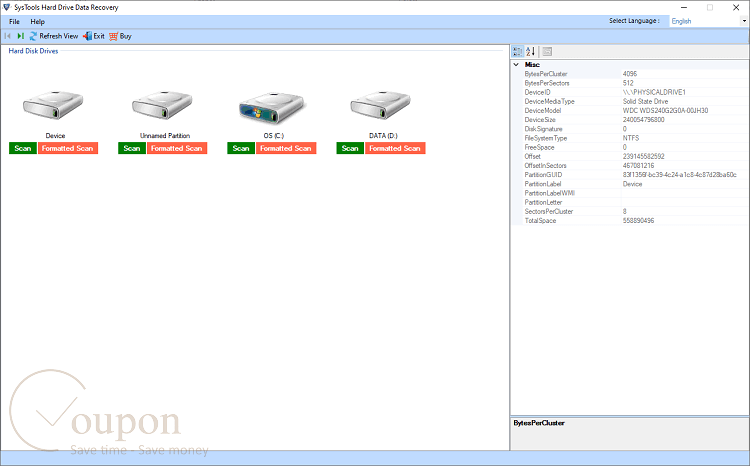Click the OS (C:) label text
Screen dimensions: 750x466
(273, 136)
